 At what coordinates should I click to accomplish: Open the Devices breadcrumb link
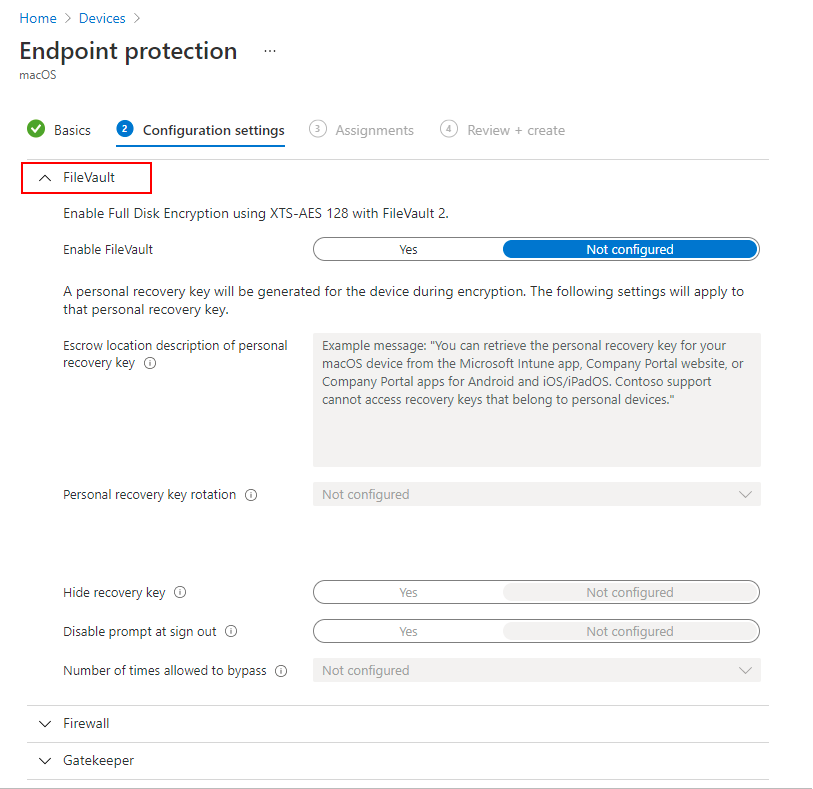pos(102,19)
